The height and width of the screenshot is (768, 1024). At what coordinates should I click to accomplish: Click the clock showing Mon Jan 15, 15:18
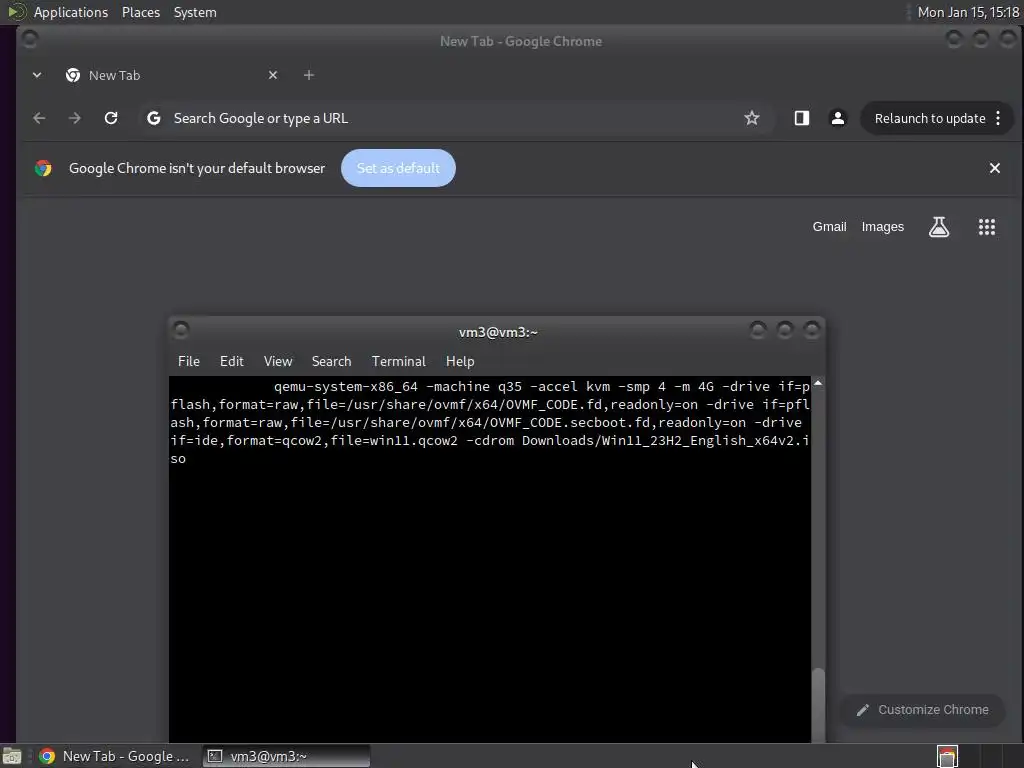tap(968, 12)
